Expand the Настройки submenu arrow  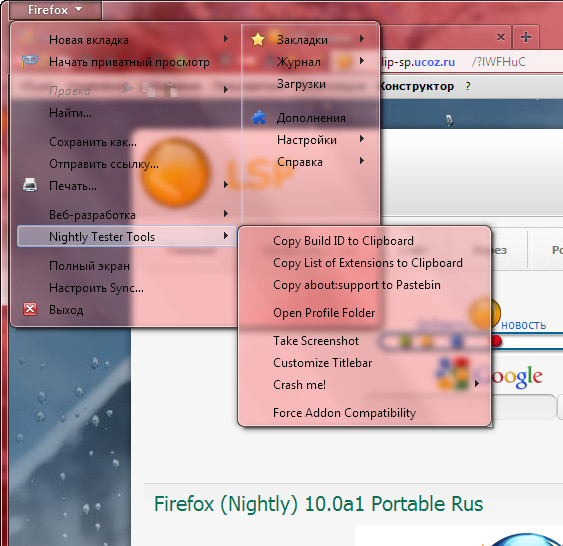coord(362,139)
